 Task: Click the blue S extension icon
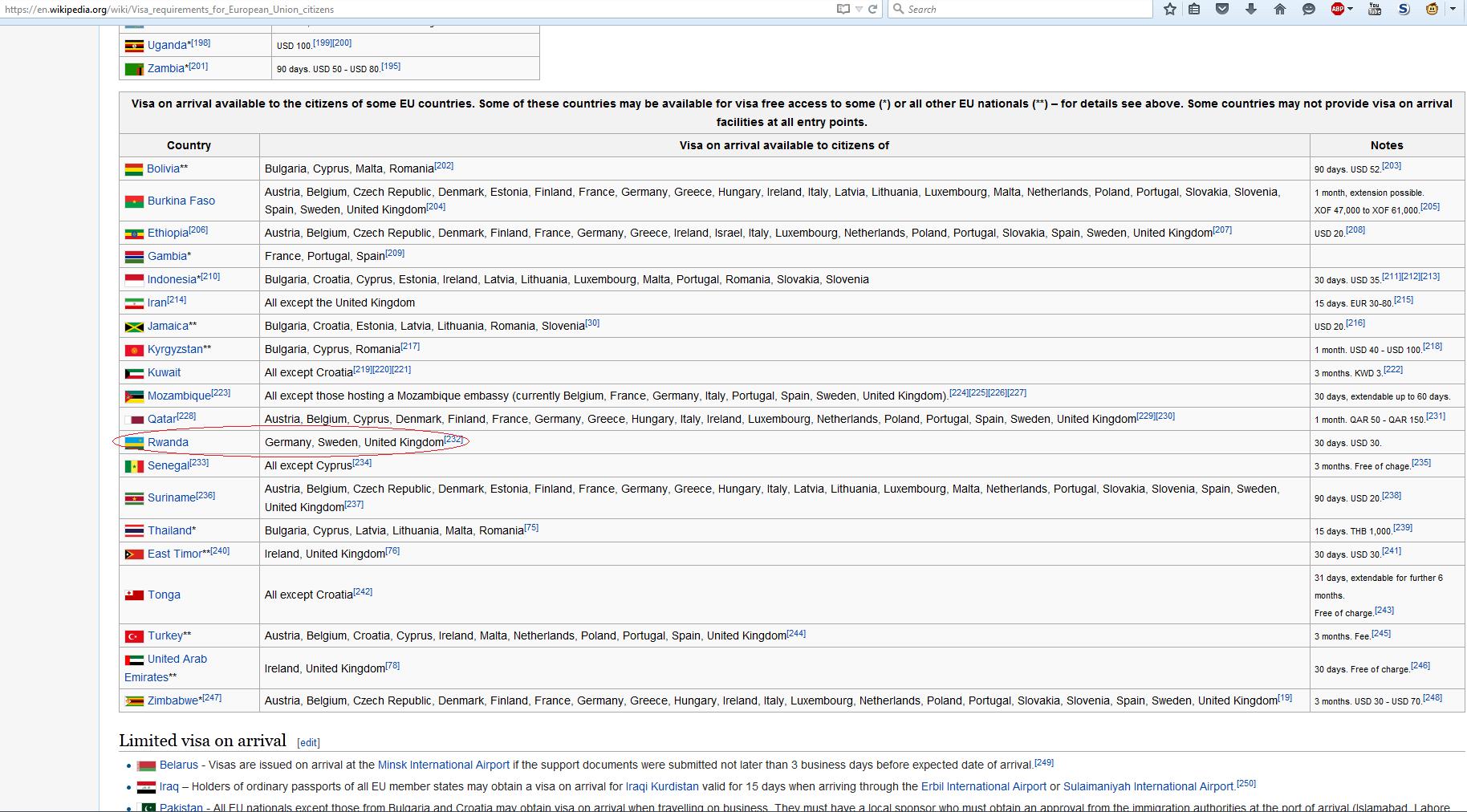click(x=1404, y=10)
